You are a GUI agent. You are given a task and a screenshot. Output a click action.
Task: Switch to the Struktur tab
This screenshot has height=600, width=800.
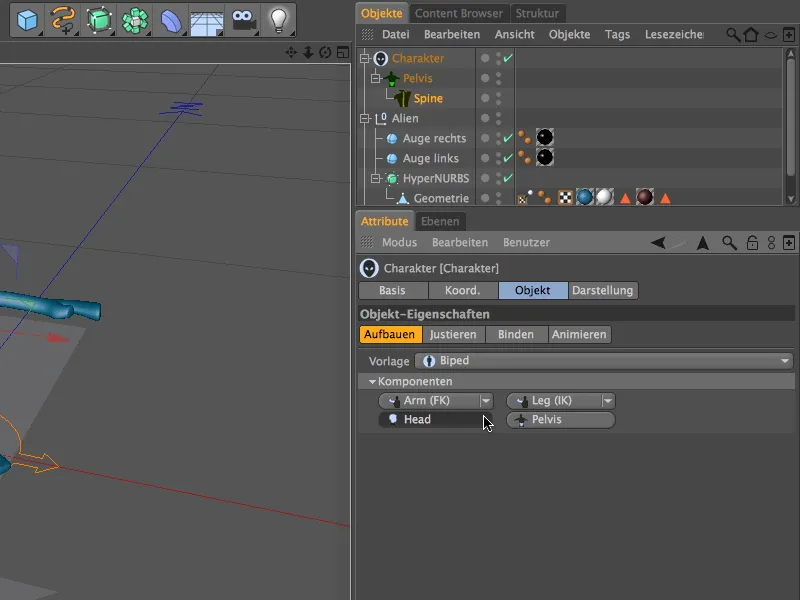(537, 13)
